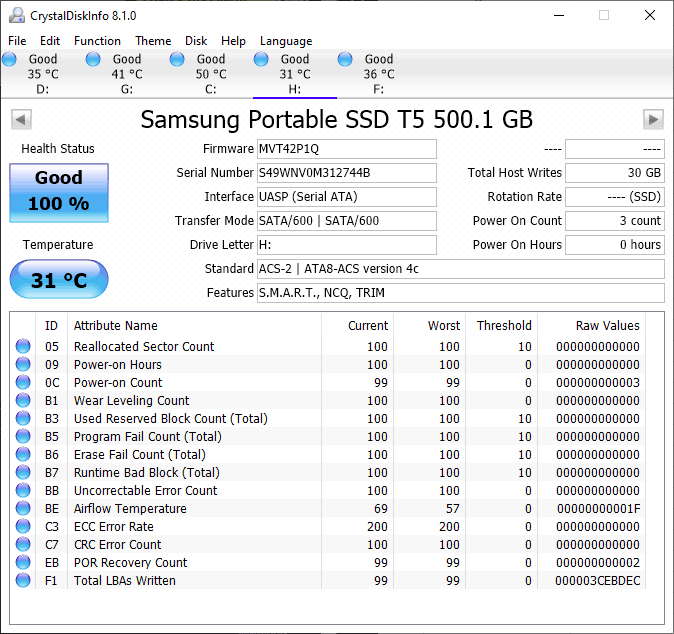The height and width of the screenshot is (634, 674).
Task: Select the G: drive status orb
Action: tap(93, 59)
